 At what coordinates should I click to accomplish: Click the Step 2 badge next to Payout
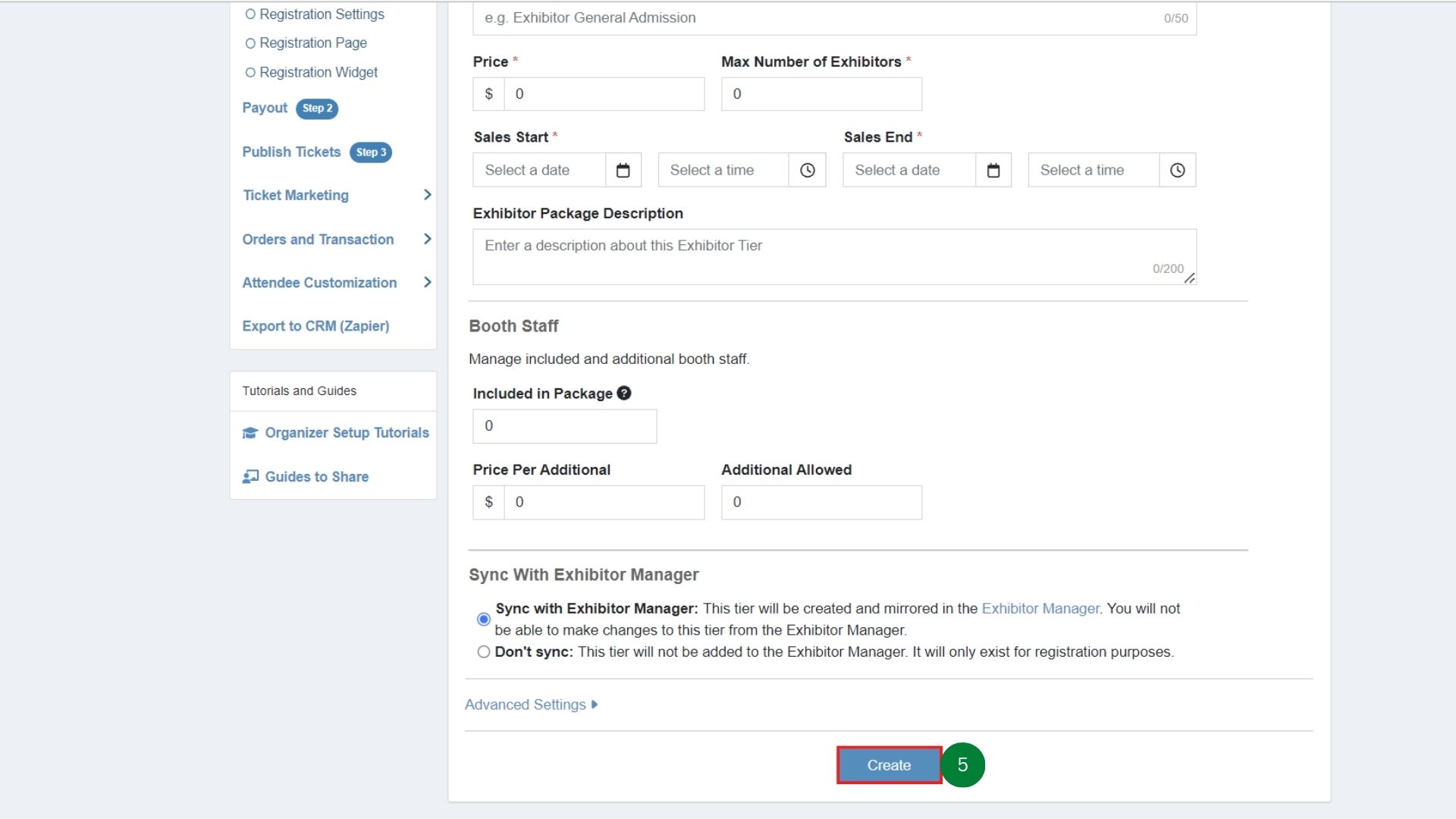coord(317,108)
